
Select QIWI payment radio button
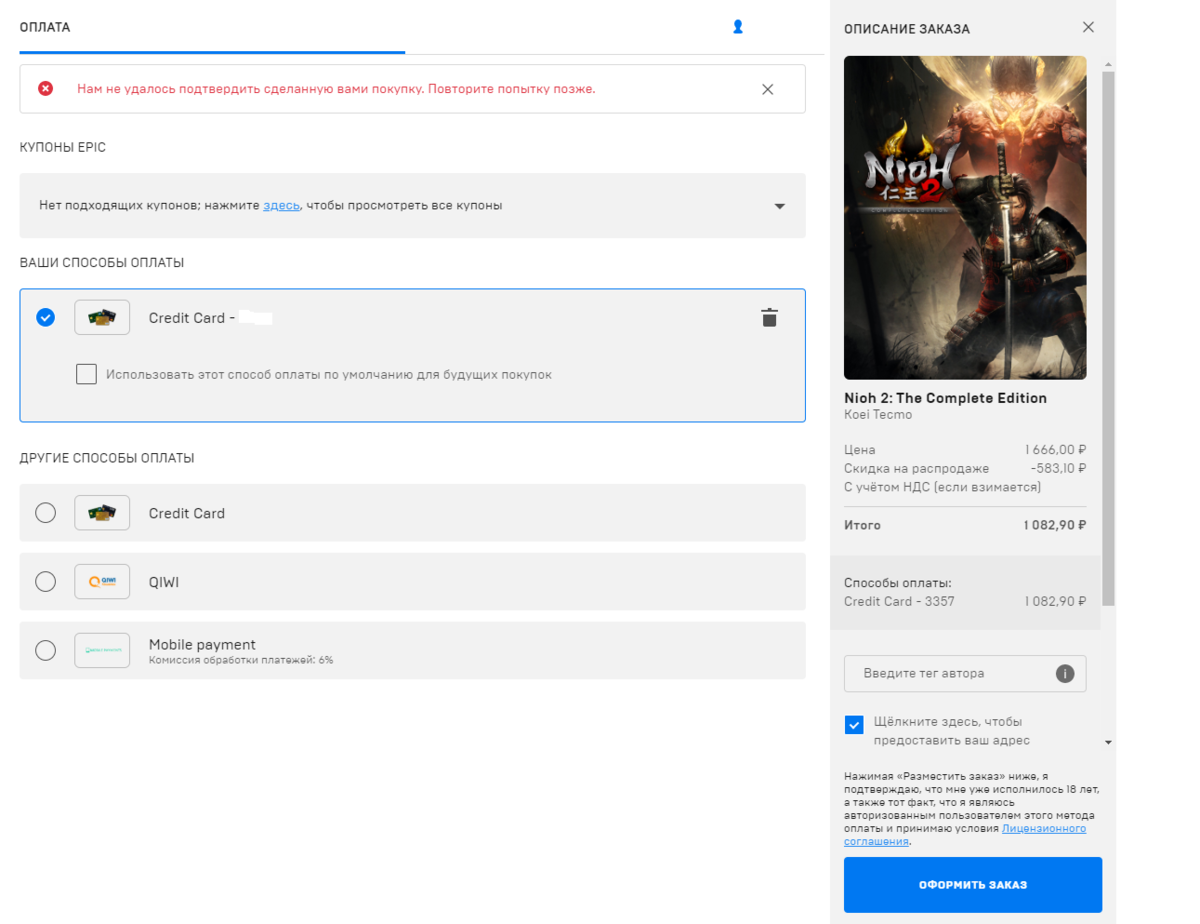click(x=45, y=582)
